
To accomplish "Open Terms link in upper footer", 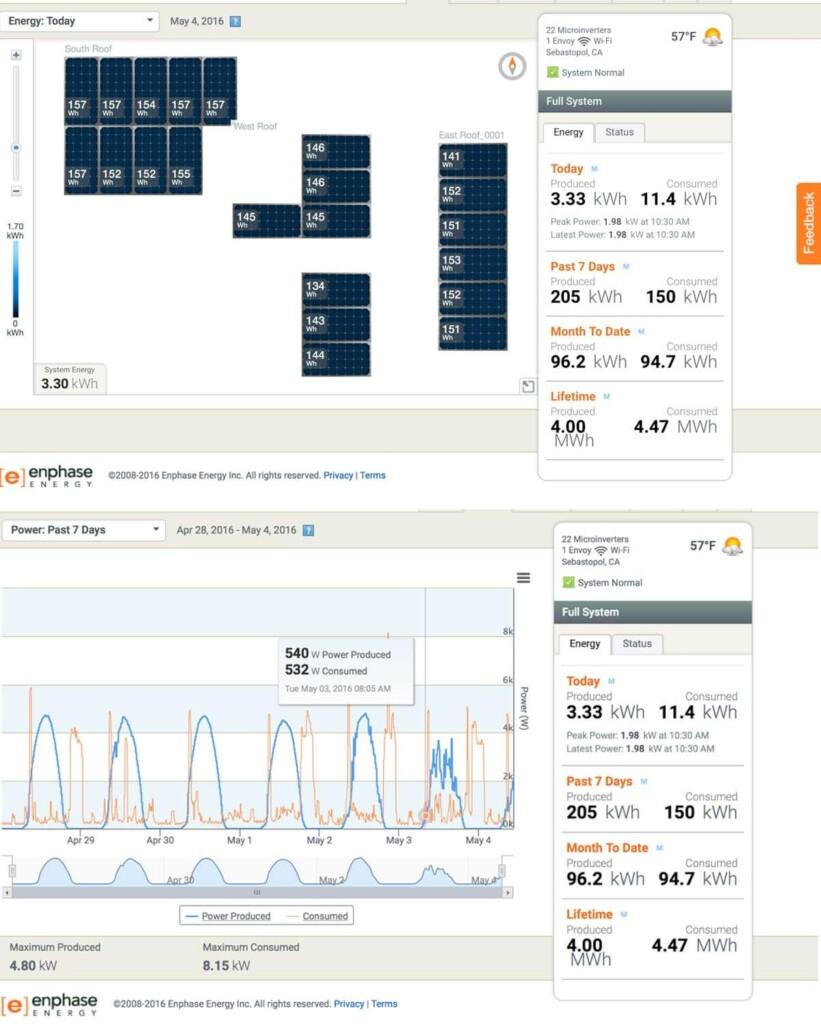I will click(373, 475).
